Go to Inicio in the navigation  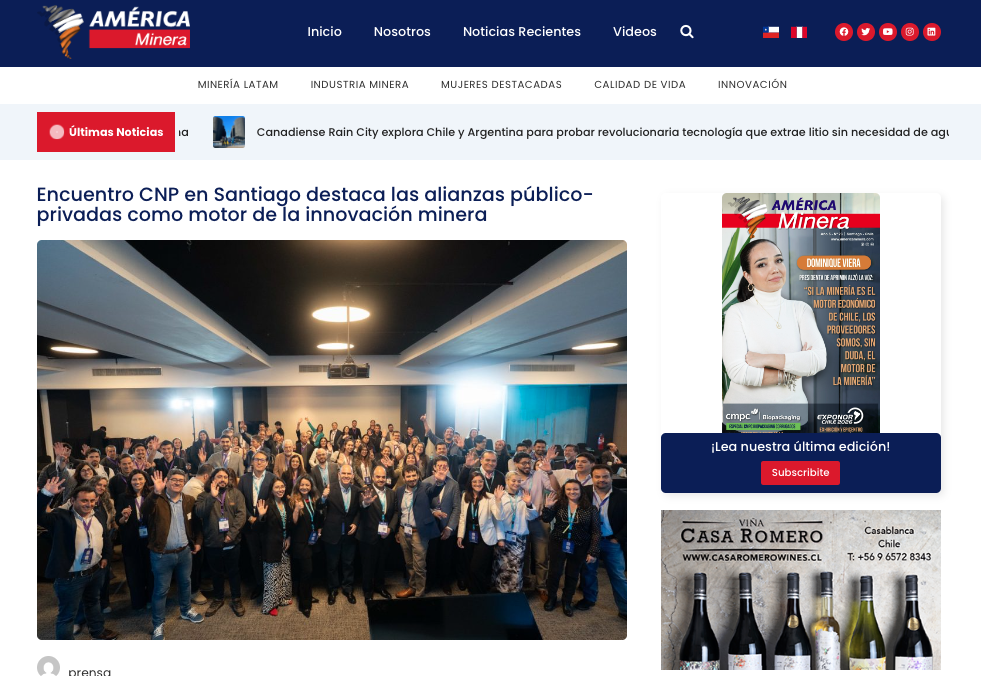tap(324, 32)
